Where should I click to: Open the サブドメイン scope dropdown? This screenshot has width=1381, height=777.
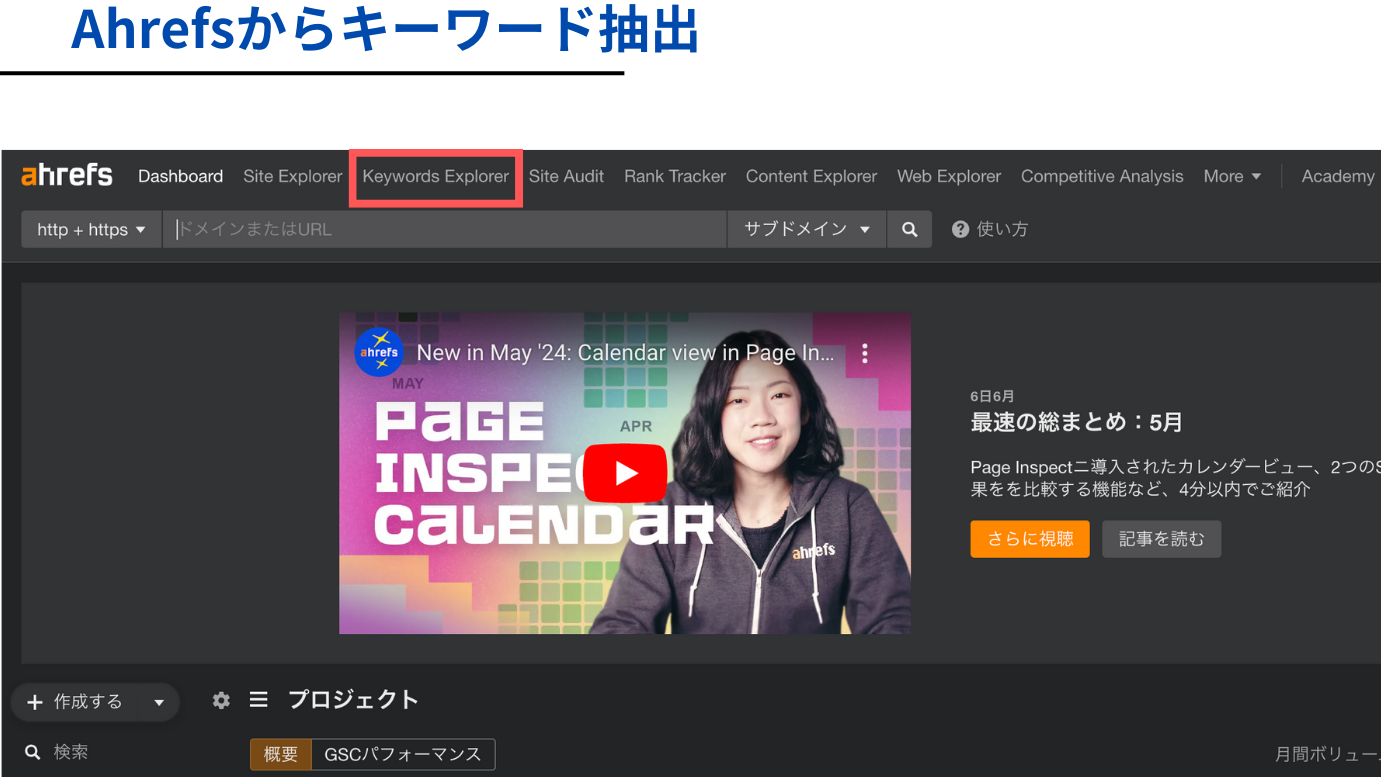(x=807, y=229)
